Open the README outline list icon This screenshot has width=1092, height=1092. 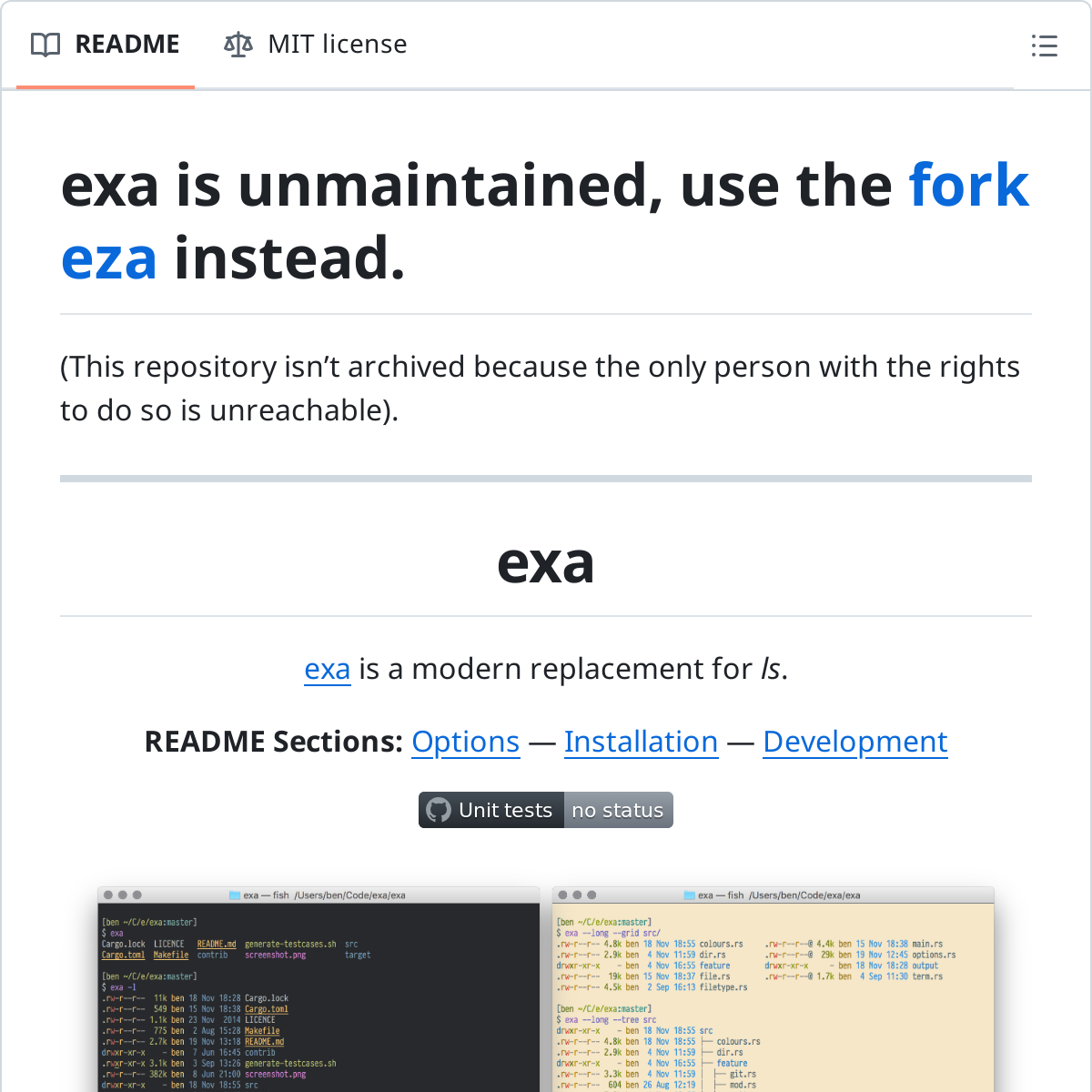pyautogui.click(x=1044, y=45)
